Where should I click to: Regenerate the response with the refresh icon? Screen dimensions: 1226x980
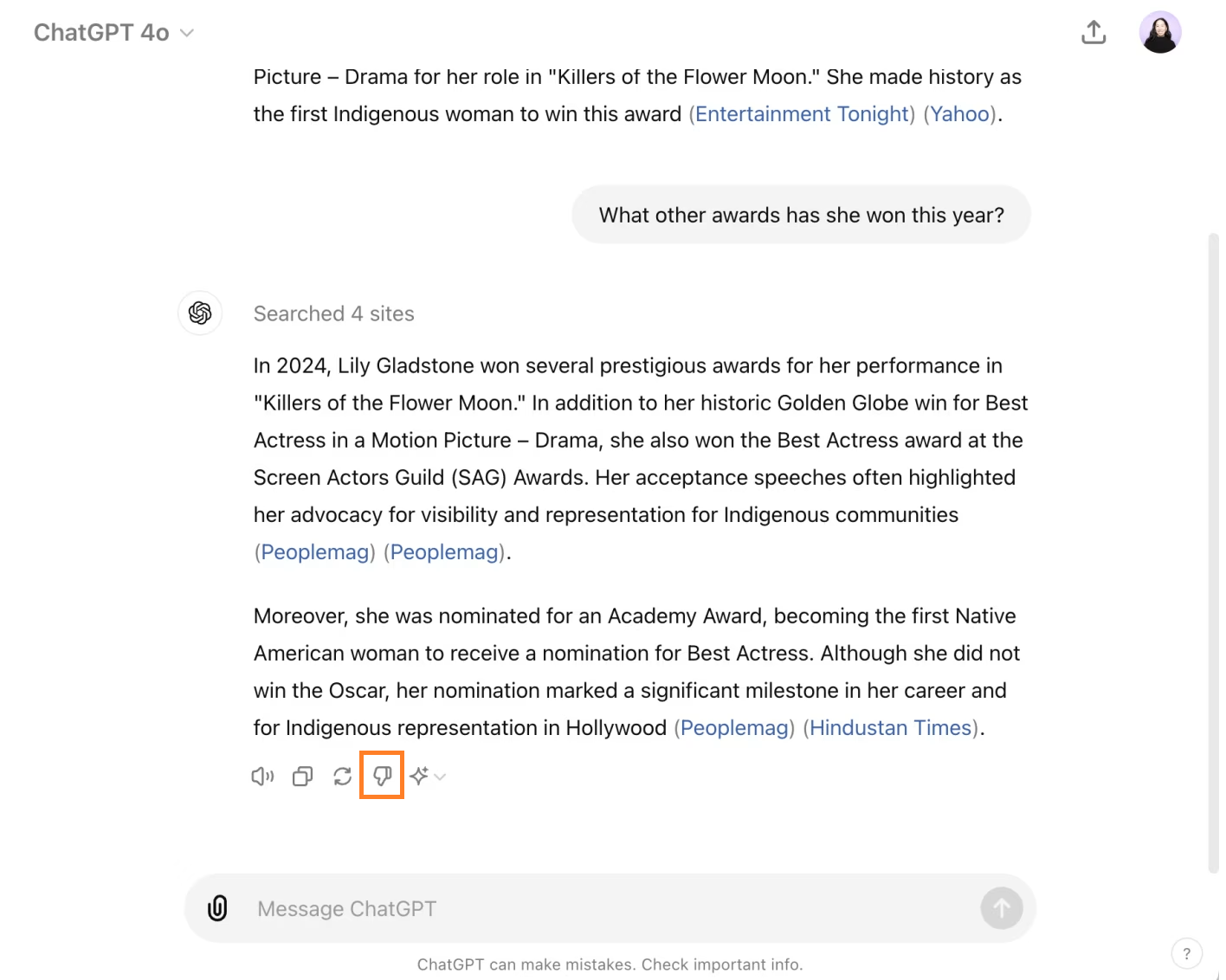[x=342, y=777]
